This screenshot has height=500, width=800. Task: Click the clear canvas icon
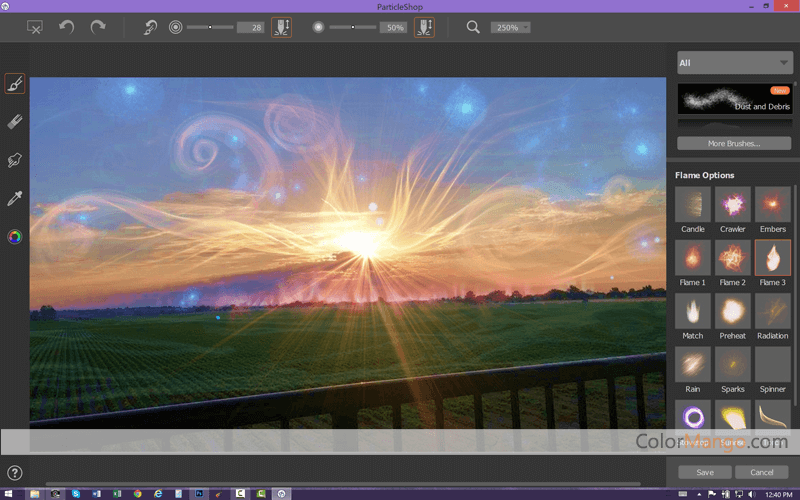tap(34, 28)
